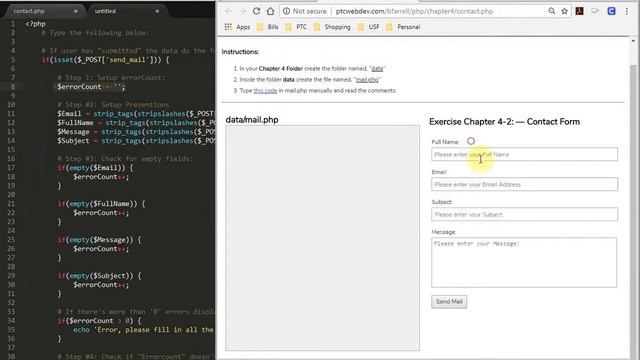The width and height of the screenshot is (640, 360).
Task: Click the scrollbar up arrow
Action: coord(633,41)
